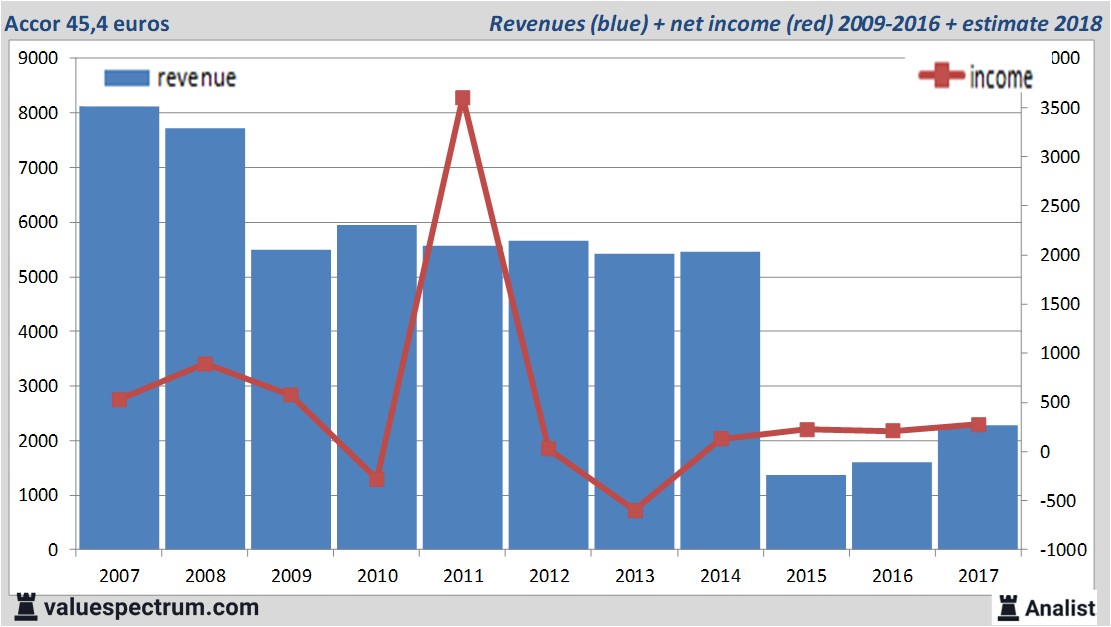1111x627 pixels.
Task: Select the 2011 income peak marker
Action: pyautogui.click(x=462, y=98)
